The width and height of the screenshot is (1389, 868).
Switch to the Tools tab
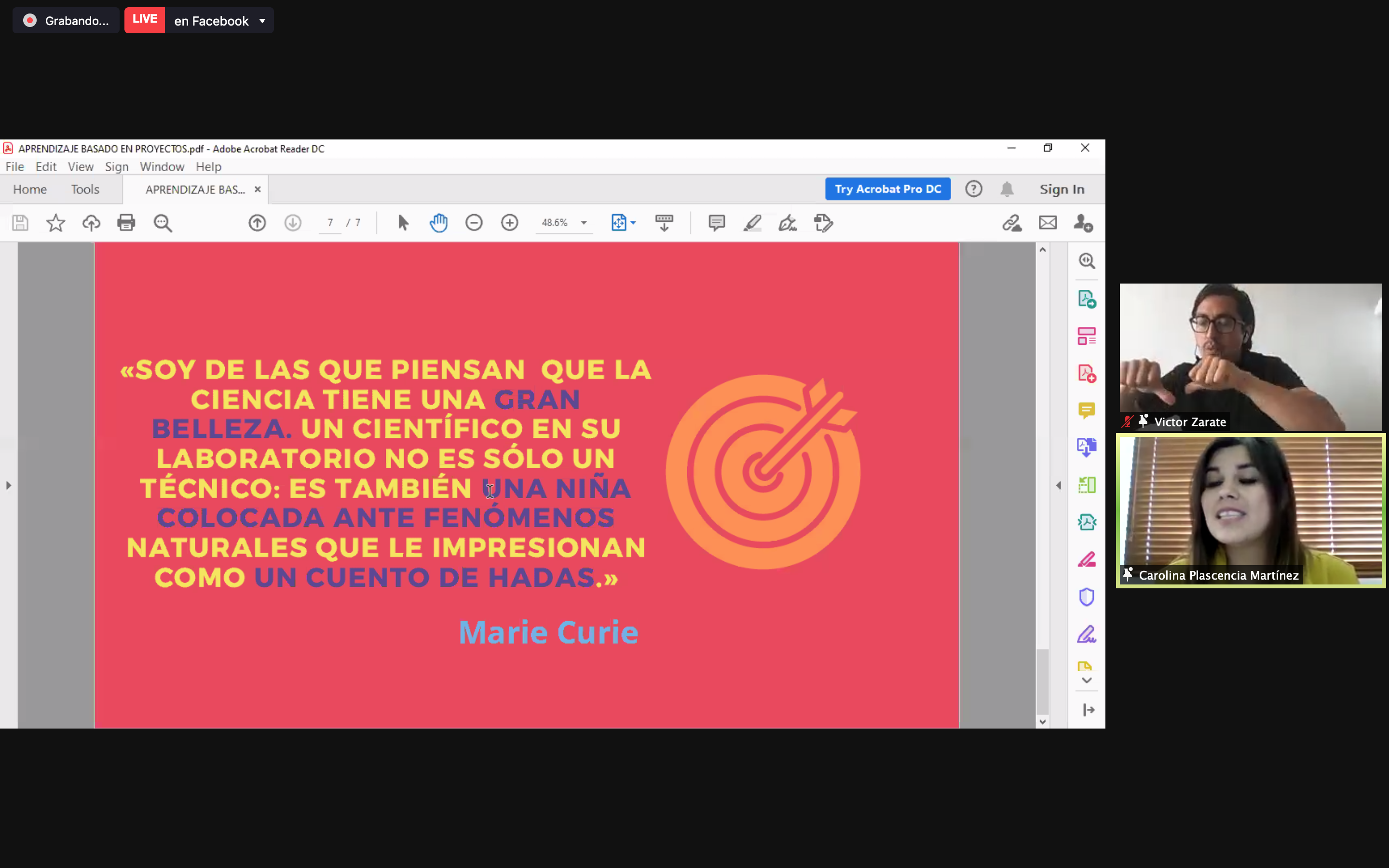click(85, 190)
